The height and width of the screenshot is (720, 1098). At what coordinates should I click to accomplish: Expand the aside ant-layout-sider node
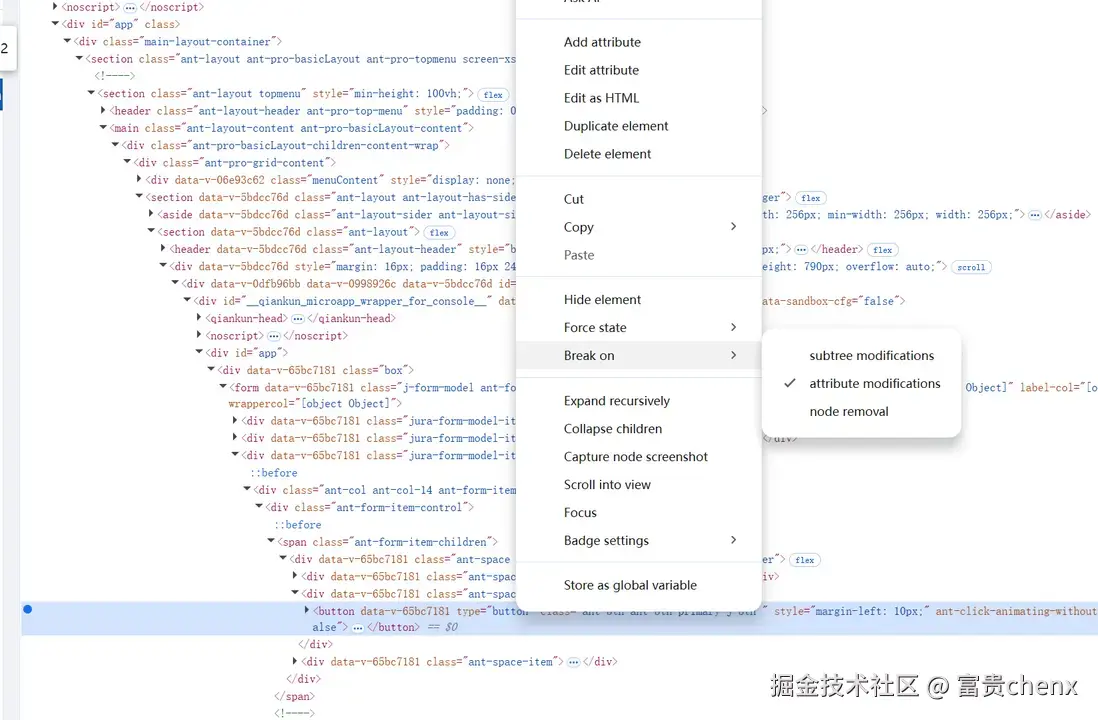151,214
